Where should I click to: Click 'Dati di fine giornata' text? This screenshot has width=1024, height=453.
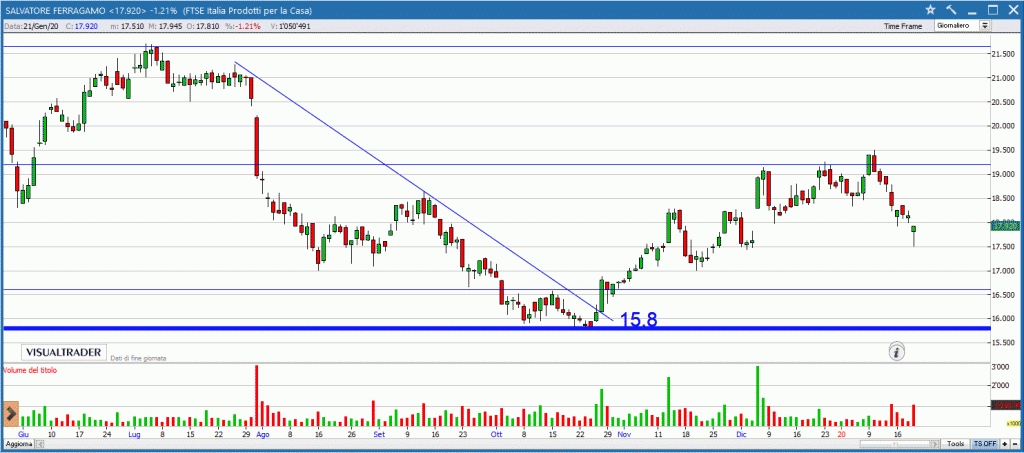pyautogui.click(x=138, y=358)
